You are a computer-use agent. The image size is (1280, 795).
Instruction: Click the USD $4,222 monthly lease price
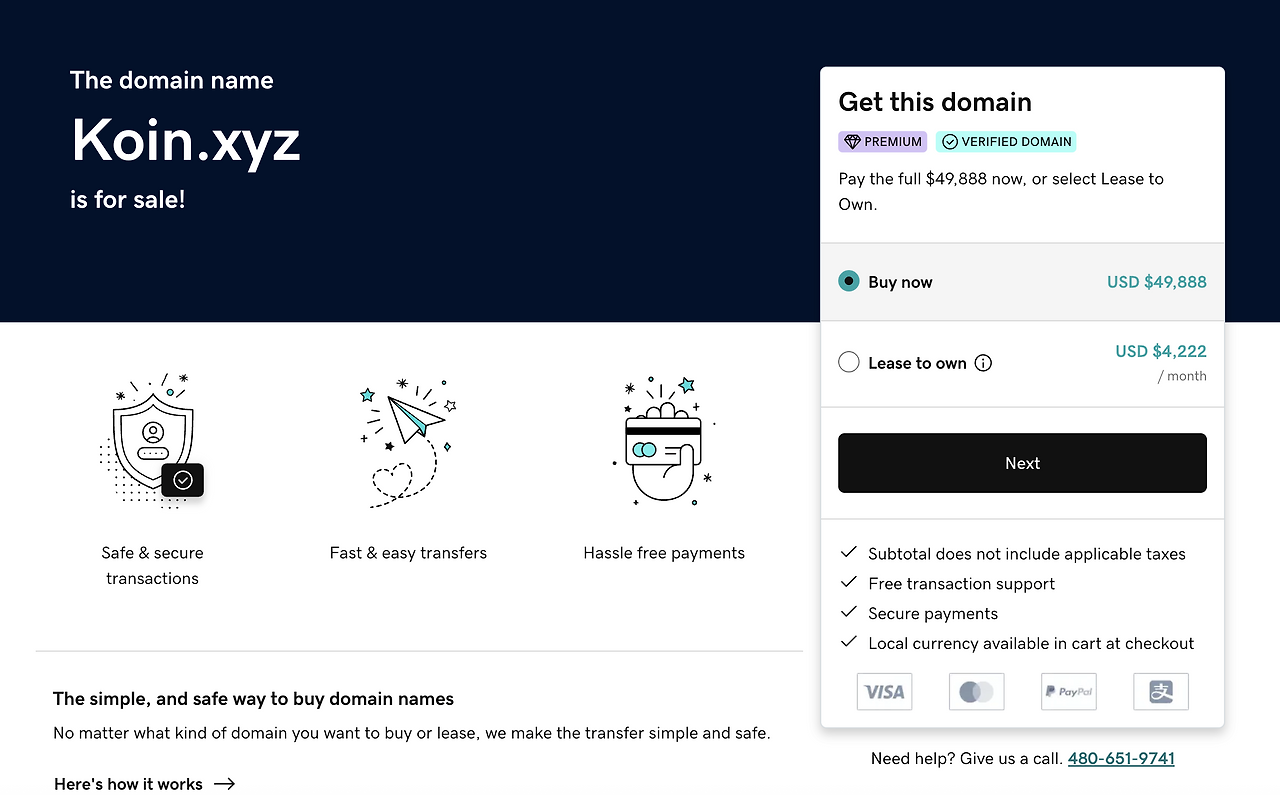[x=1160, y=351]
